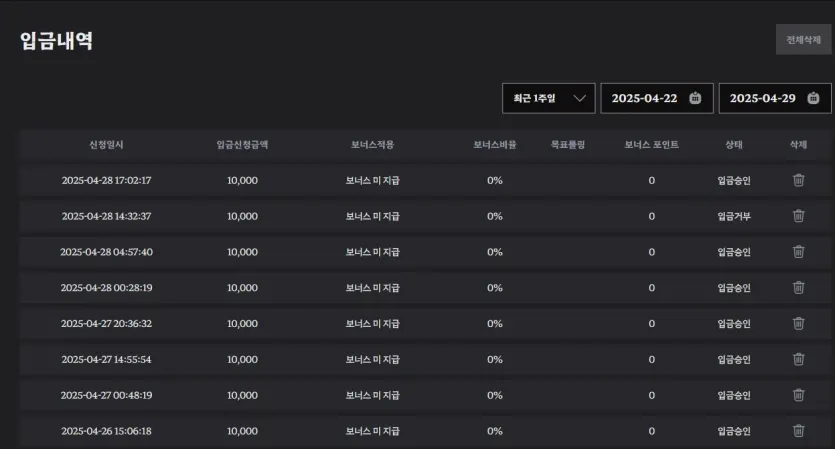Click 10,000 amount in 2025-04-28 14:32:37 row
The width and height of the screenshot is (835, 449).
pos(242,216)
